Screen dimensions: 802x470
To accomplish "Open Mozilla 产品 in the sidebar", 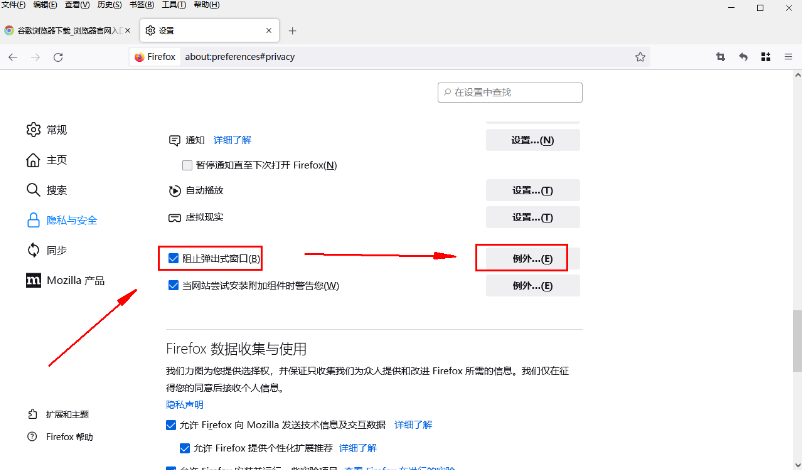I will click(65, 280).
